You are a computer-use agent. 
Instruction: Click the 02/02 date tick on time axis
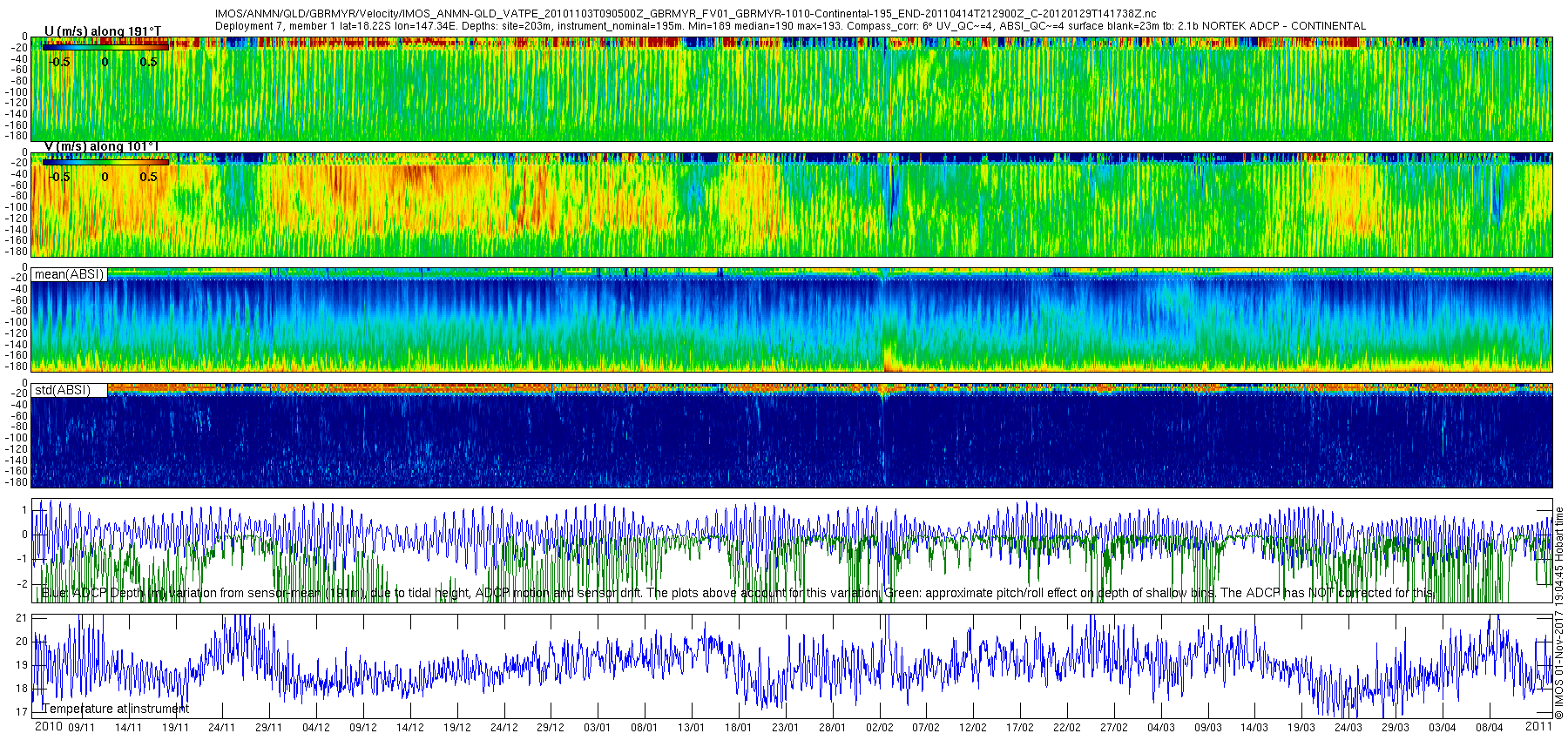[x=879, y=728]
